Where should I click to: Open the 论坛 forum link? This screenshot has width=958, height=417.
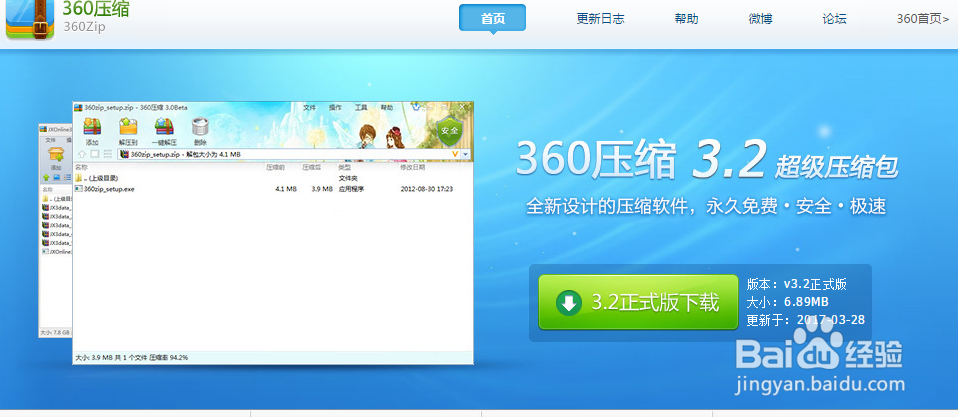click(835, 19)
